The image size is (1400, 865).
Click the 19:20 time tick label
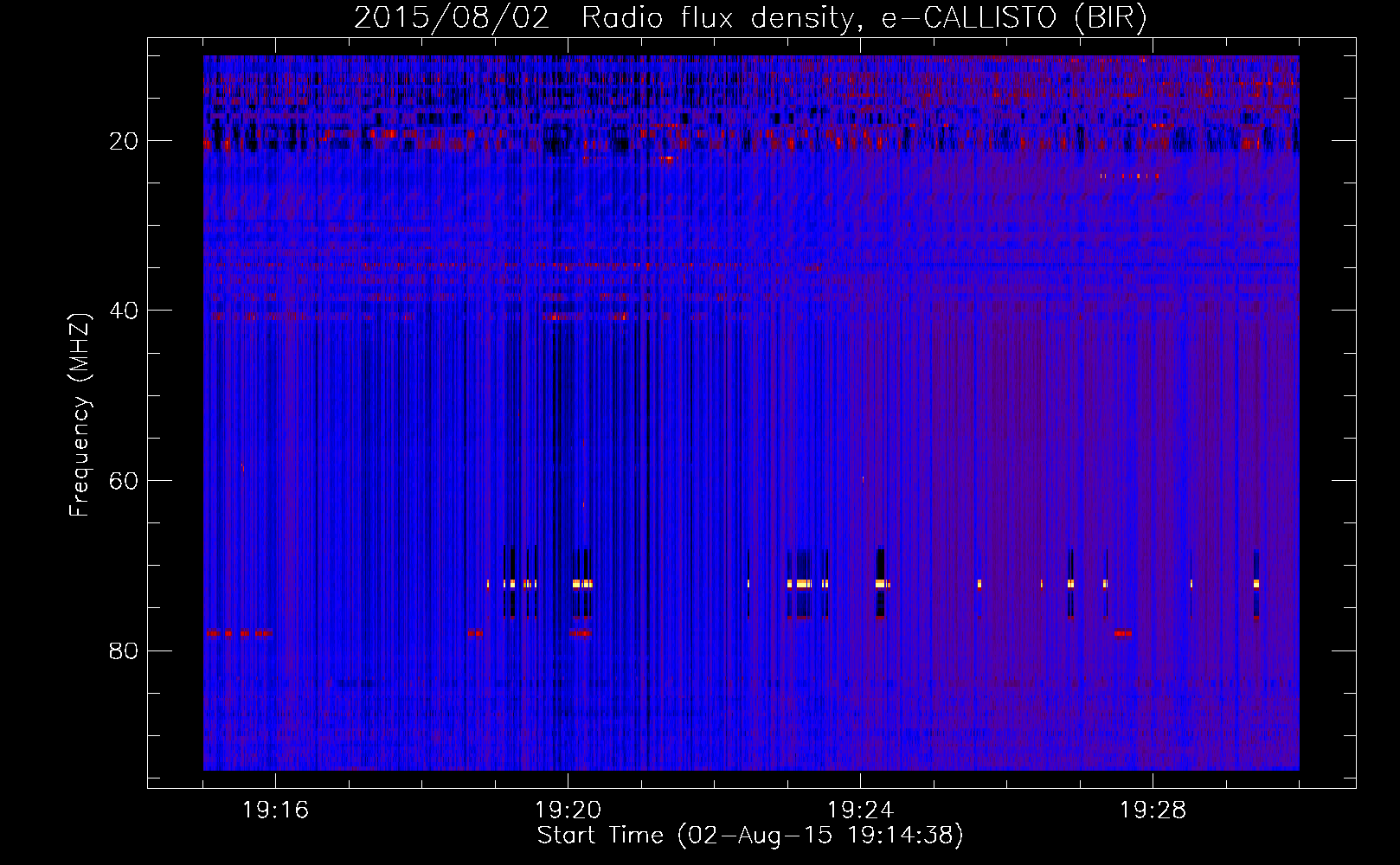568,811
